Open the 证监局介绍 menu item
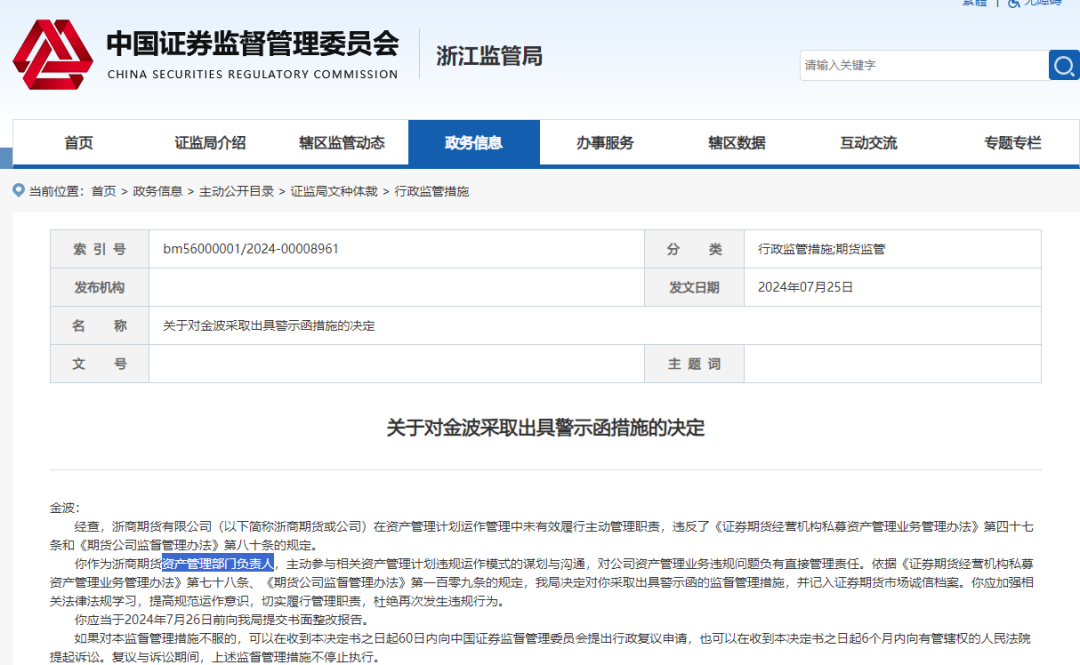 tap(210, 143)
